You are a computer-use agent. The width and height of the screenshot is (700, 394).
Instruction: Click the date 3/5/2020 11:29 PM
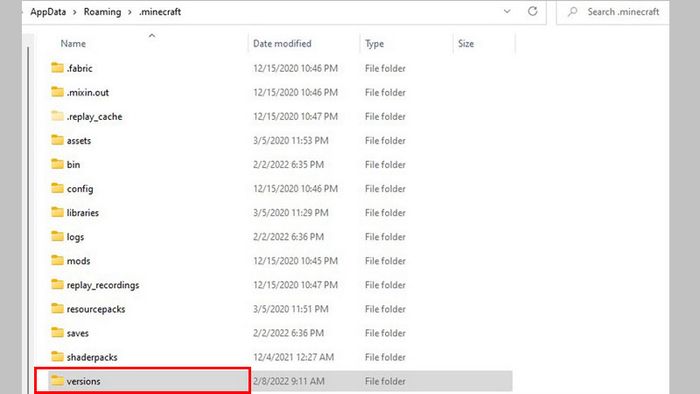pos(291,213)
